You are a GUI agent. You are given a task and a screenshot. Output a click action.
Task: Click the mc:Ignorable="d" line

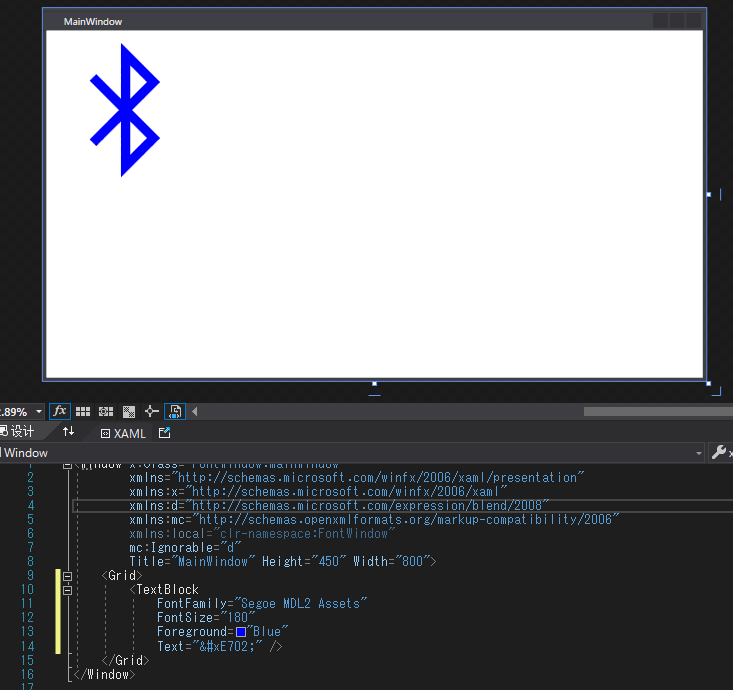pyautogui.click(x=185, y=547)
